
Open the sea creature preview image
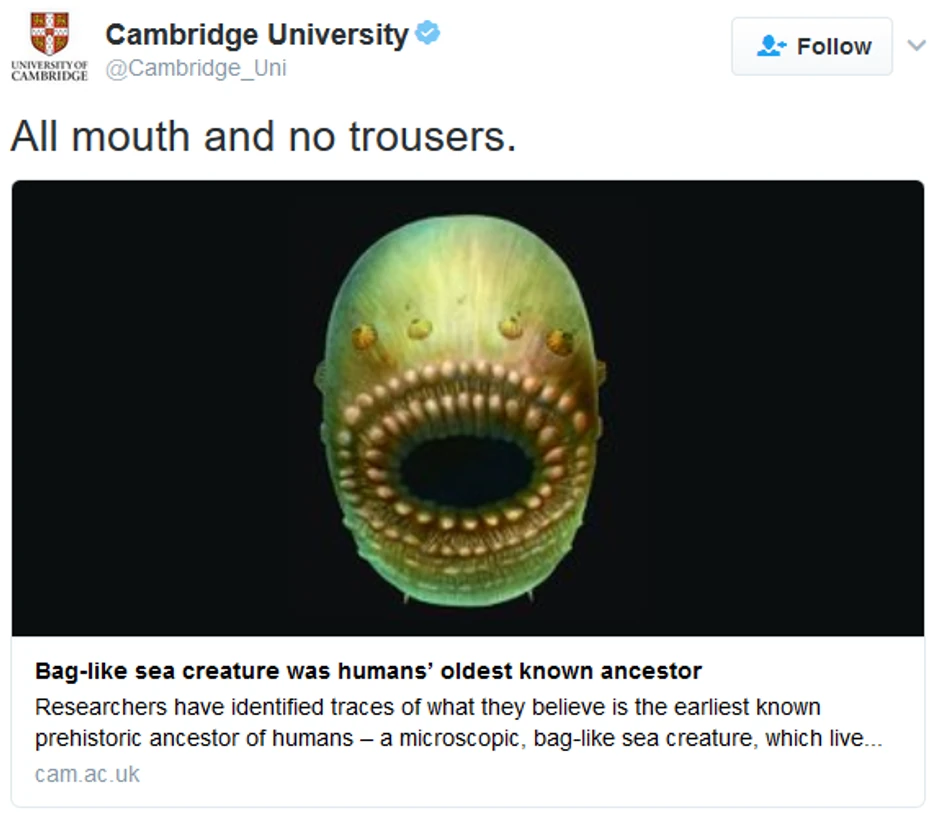(x=468, y=408)
